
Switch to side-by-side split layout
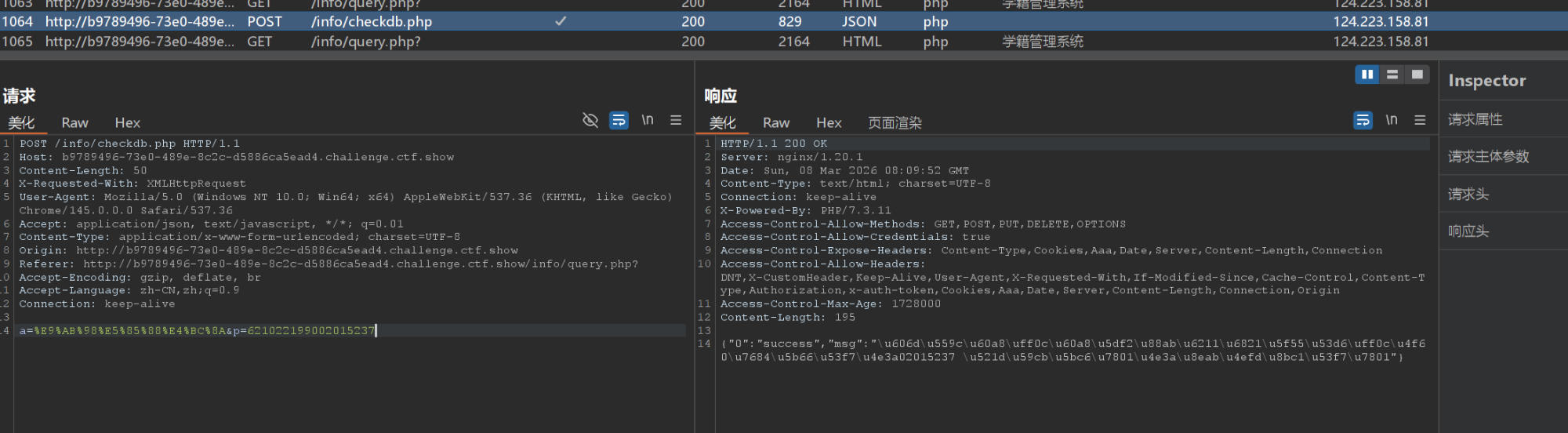tap(1367, 75)
